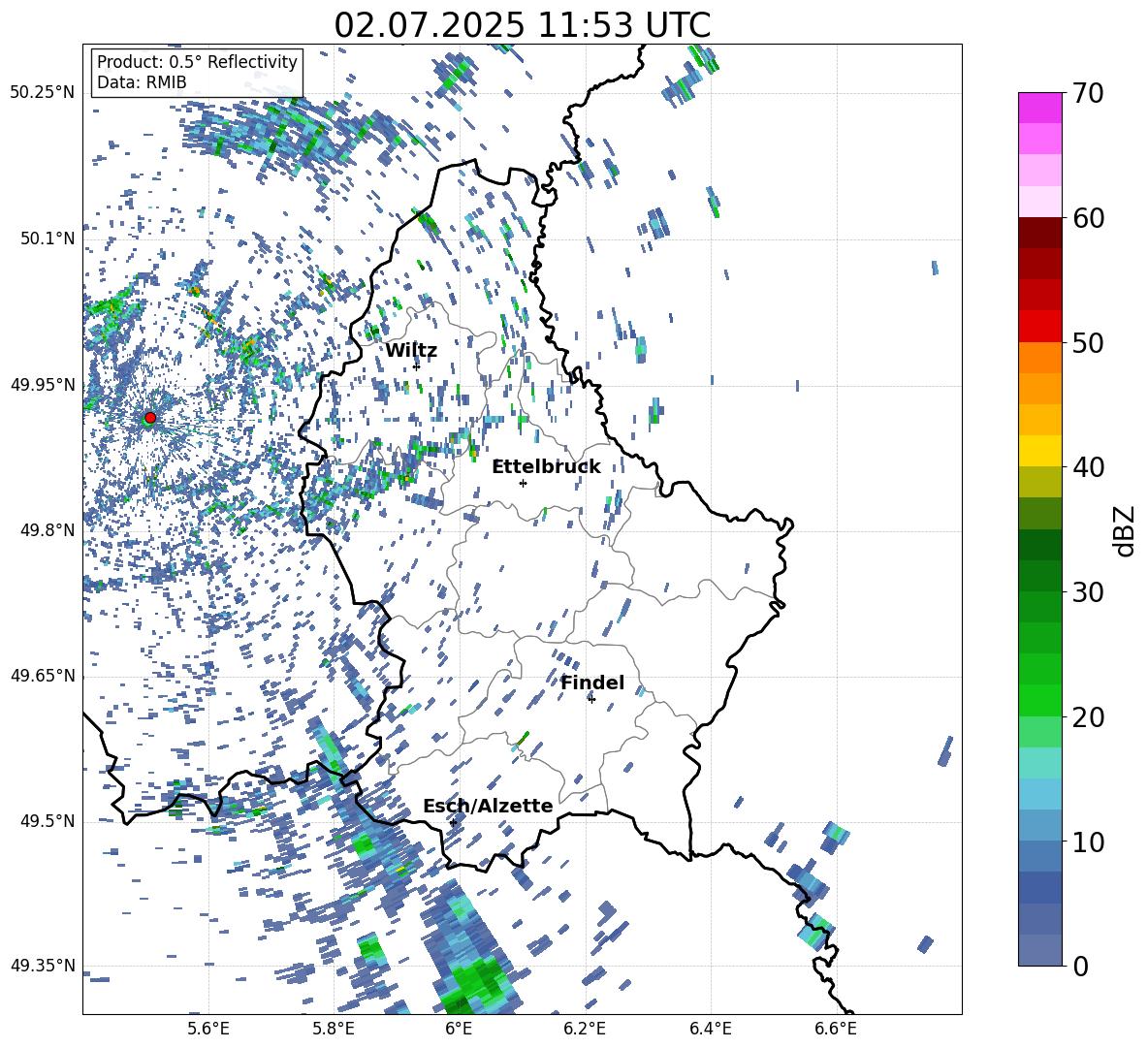Click the 6.4°E longitude label

click(710, 1029)
